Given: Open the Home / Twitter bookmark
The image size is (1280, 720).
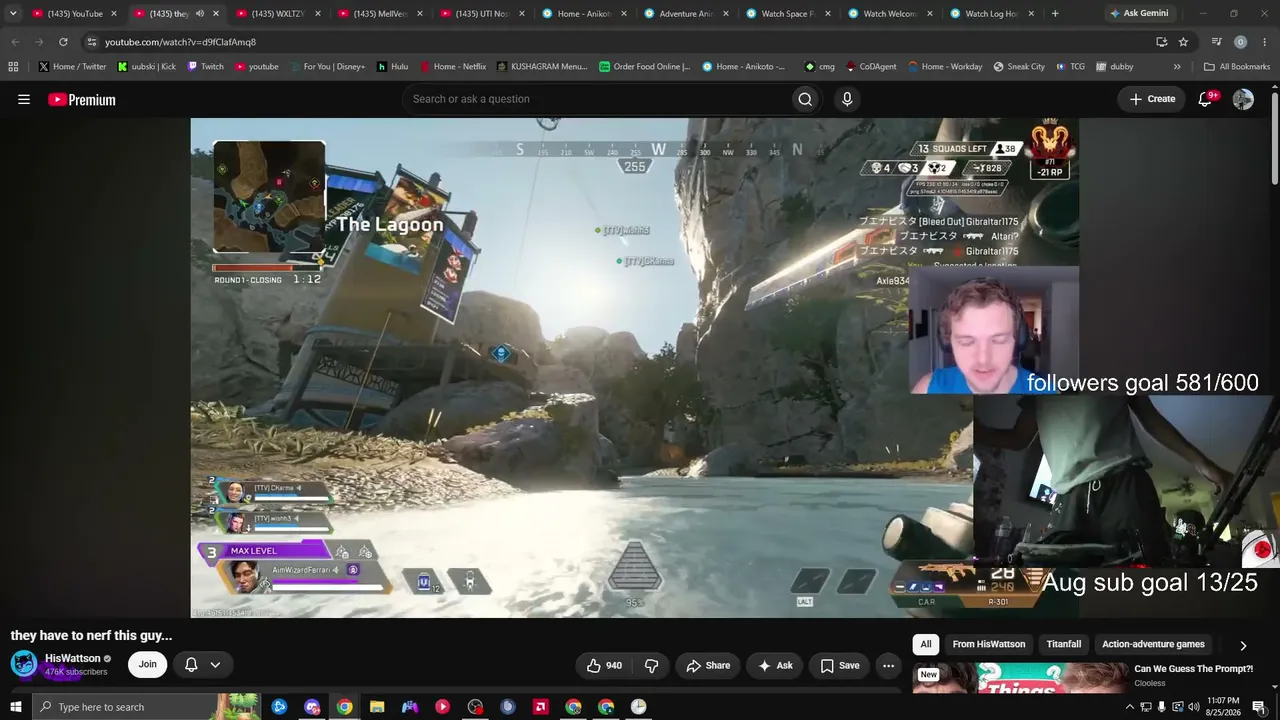Looking at the screenshot, I should [72, 67].
